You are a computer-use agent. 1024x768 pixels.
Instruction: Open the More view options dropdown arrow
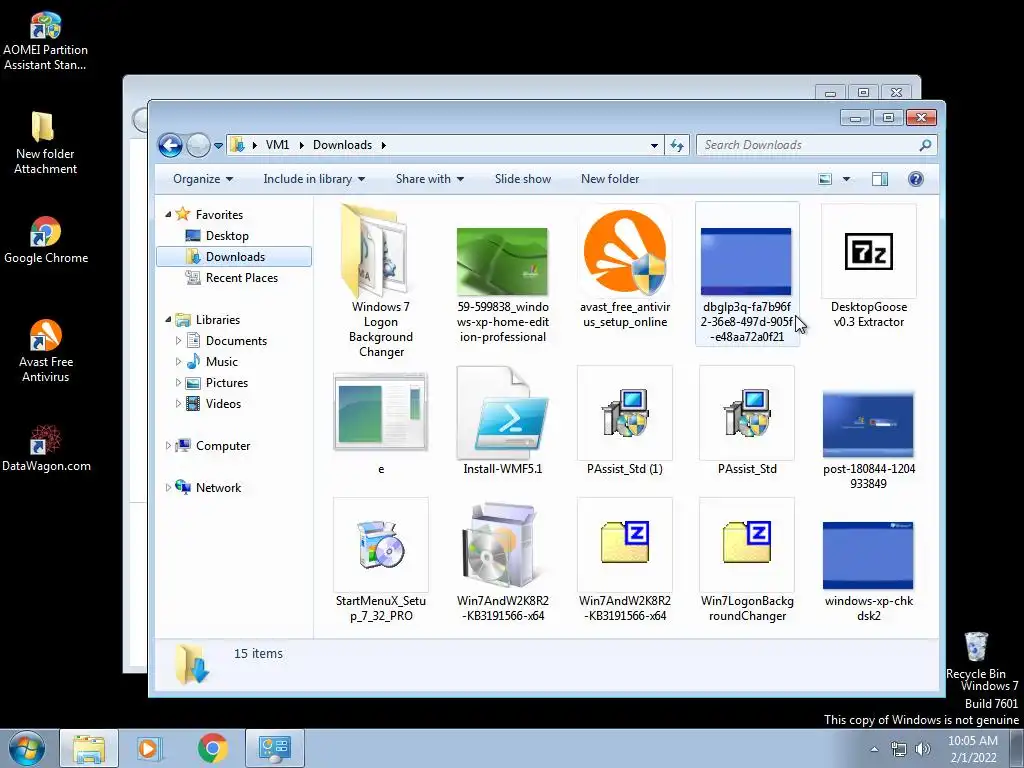coord(846,179)
